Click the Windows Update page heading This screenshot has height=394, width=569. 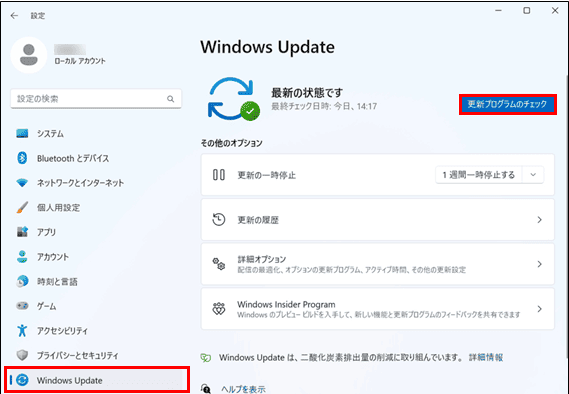tap(267, 47)
